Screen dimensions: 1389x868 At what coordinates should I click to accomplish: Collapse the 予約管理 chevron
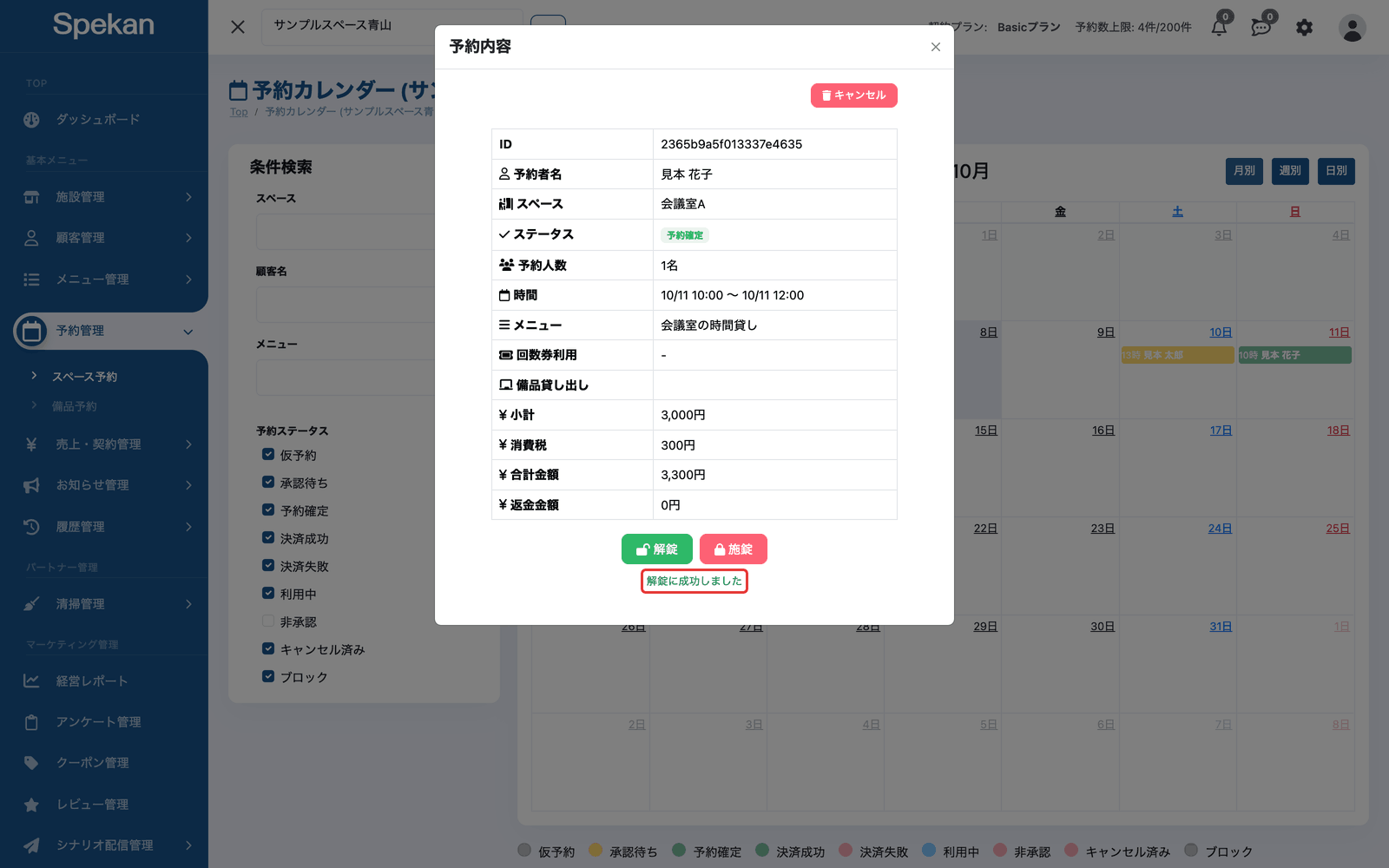188,332
